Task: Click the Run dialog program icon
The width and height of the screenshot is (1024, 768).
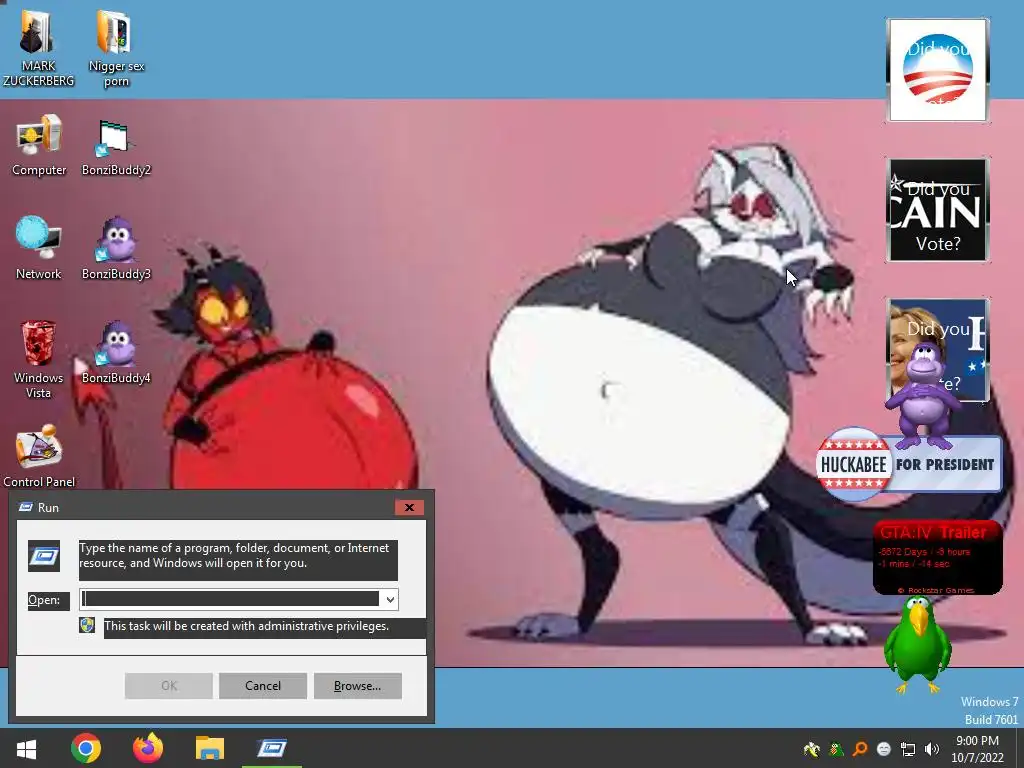Action: point(44,556)
